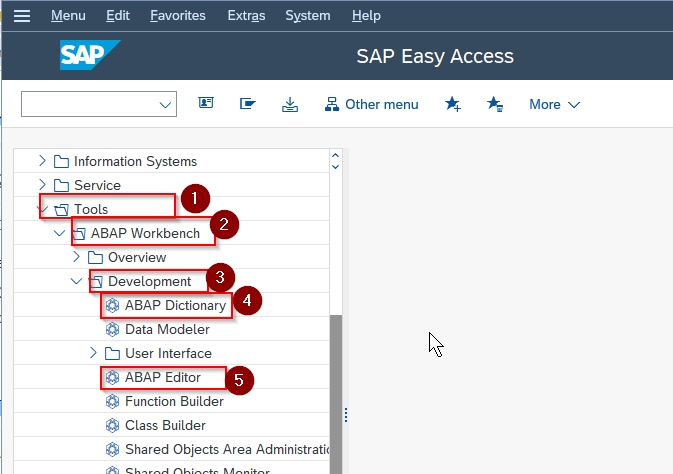Collapse the Development node

76,281
